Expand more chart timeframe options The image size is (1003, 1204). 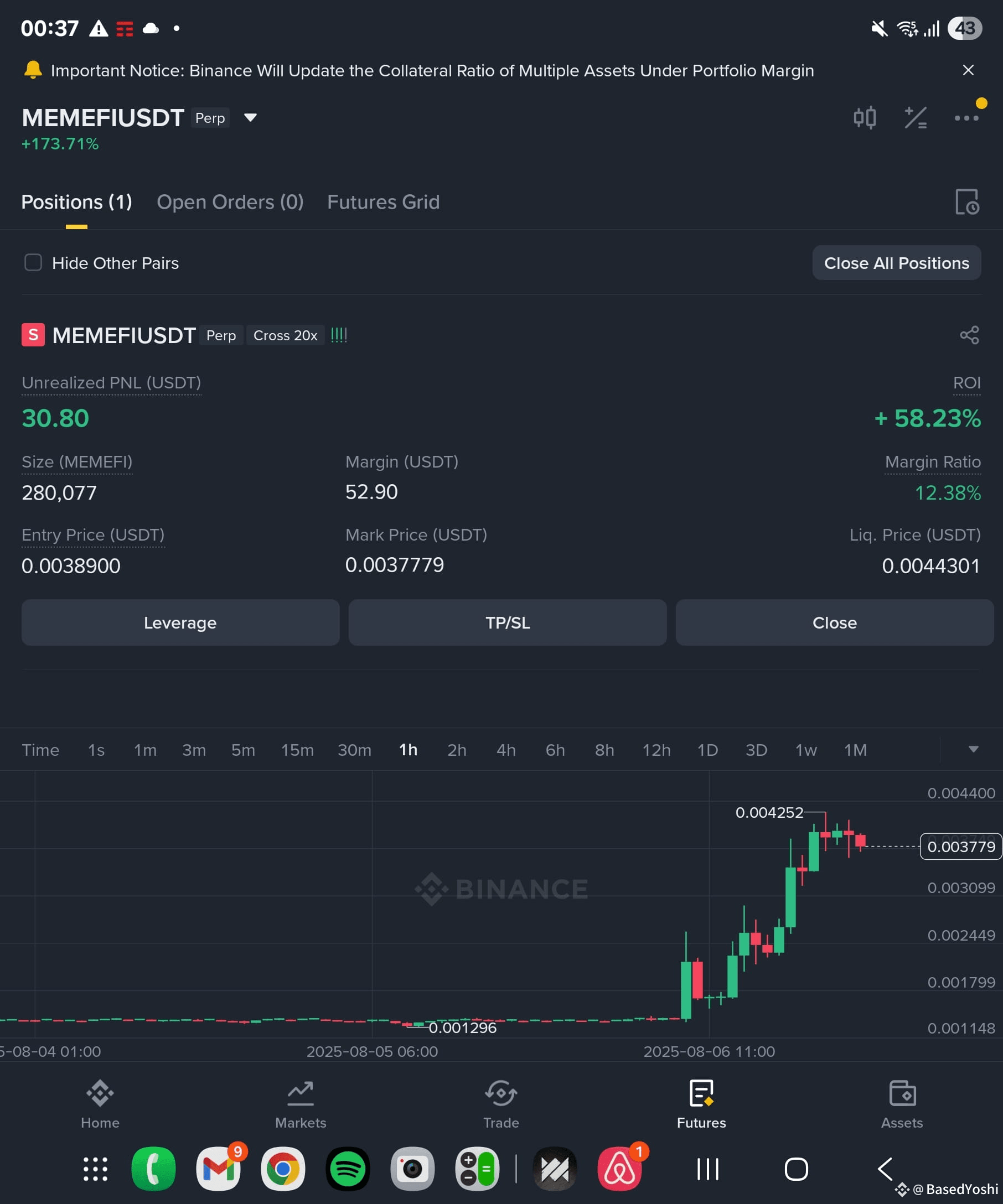(973, 749)
